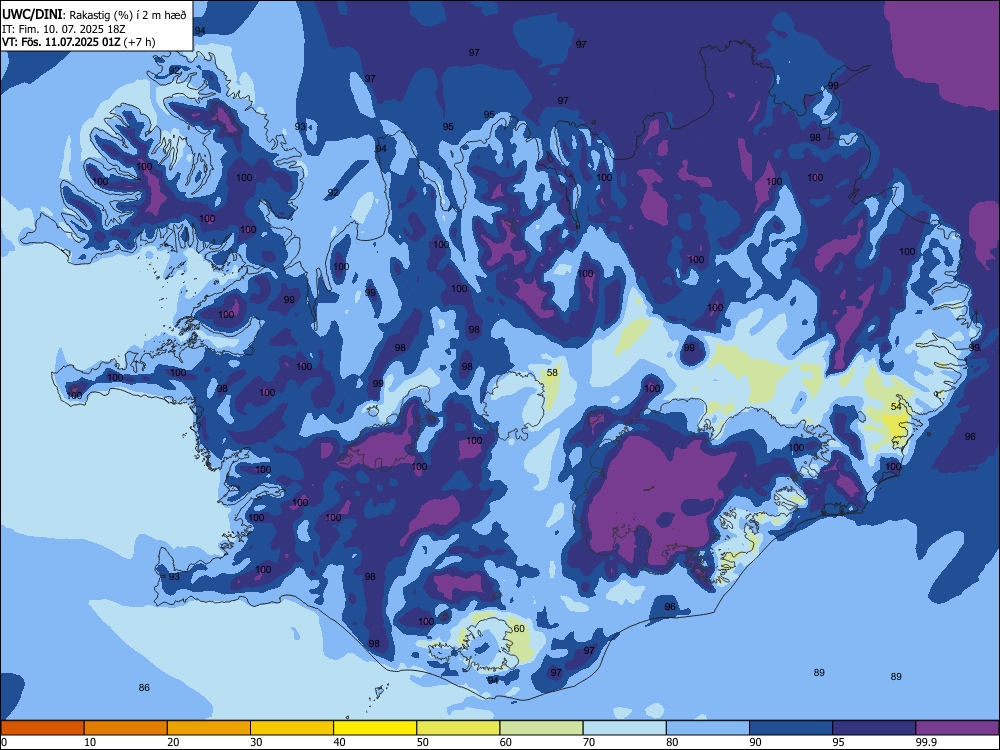Click the init time 'IT: Fim. 10. 07. 2025 18Z'
The height and width of the screenshot is (750, 1000).
(64, 29)
